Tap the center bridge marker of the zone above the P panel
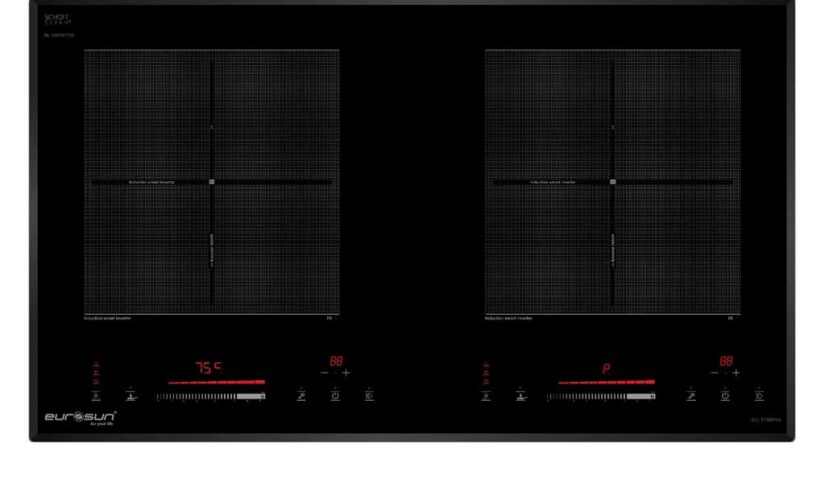The image size is (825, 504). click(612, 182)
